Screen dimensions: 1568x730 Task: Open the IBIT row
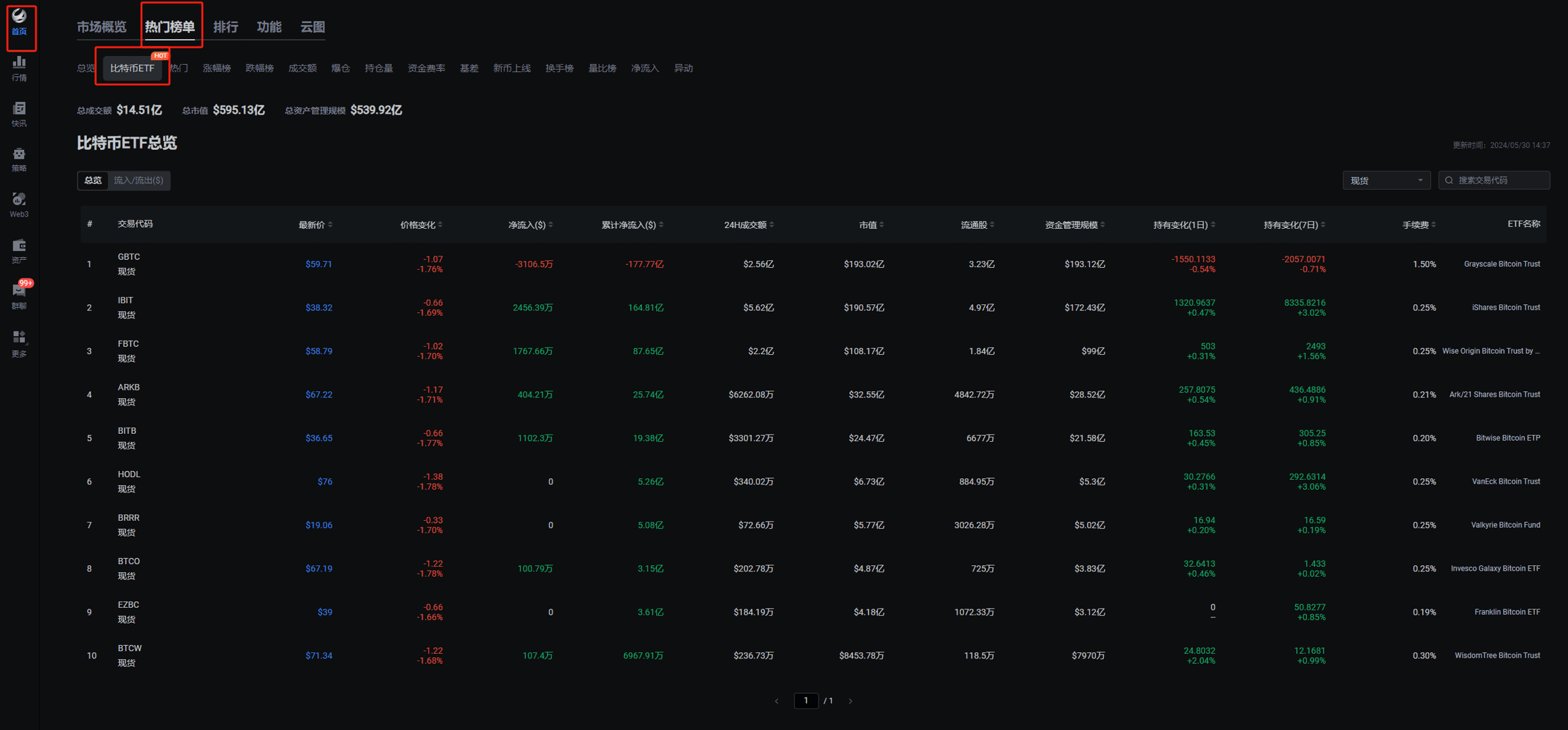813,308
